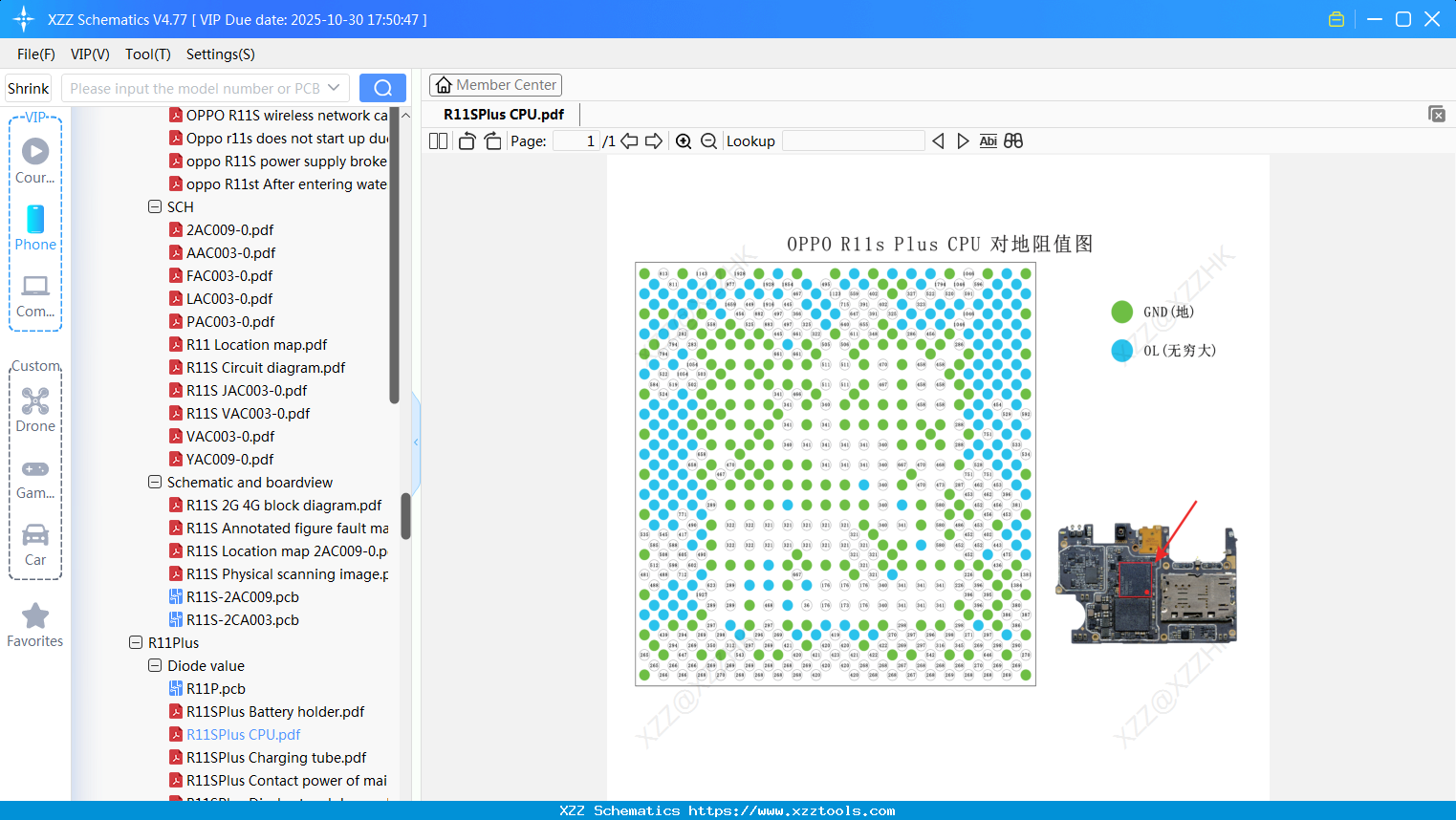Click the green GND legend swatch
This screenshot has width=1456, height=820.
[x=1121, y=312]
